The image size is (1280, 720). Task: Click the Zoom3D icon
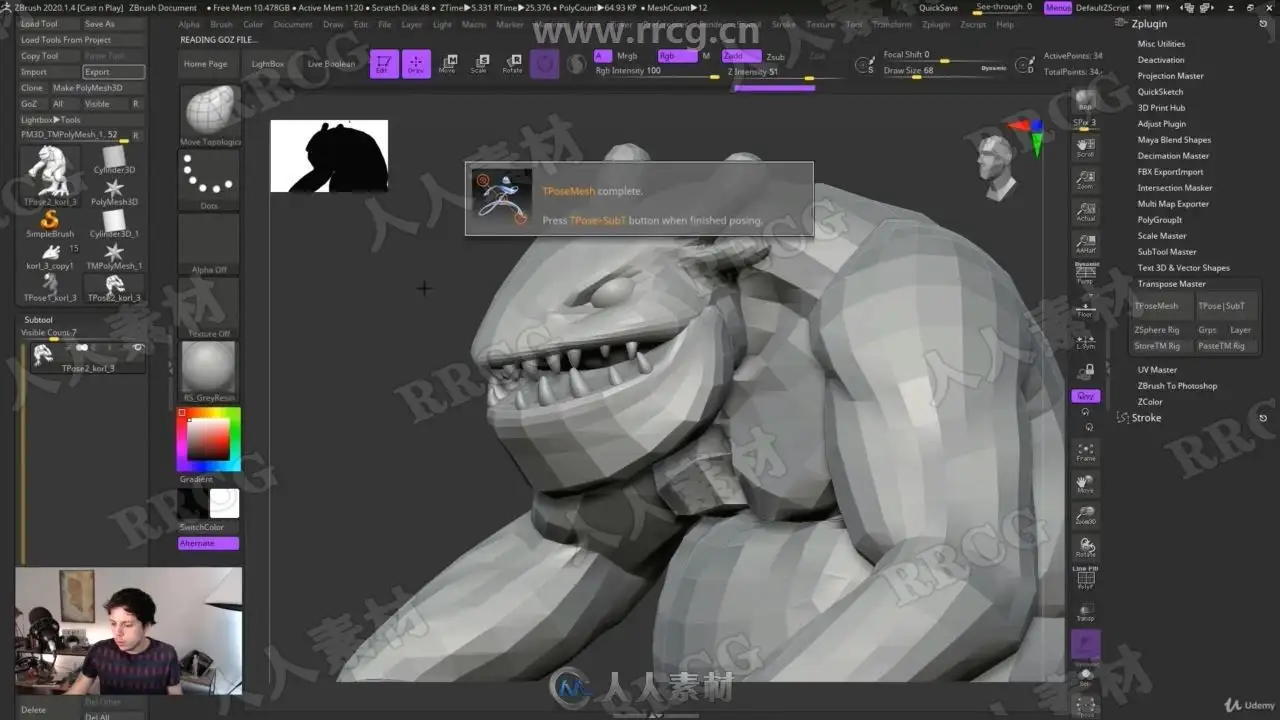click(1085, 516)
